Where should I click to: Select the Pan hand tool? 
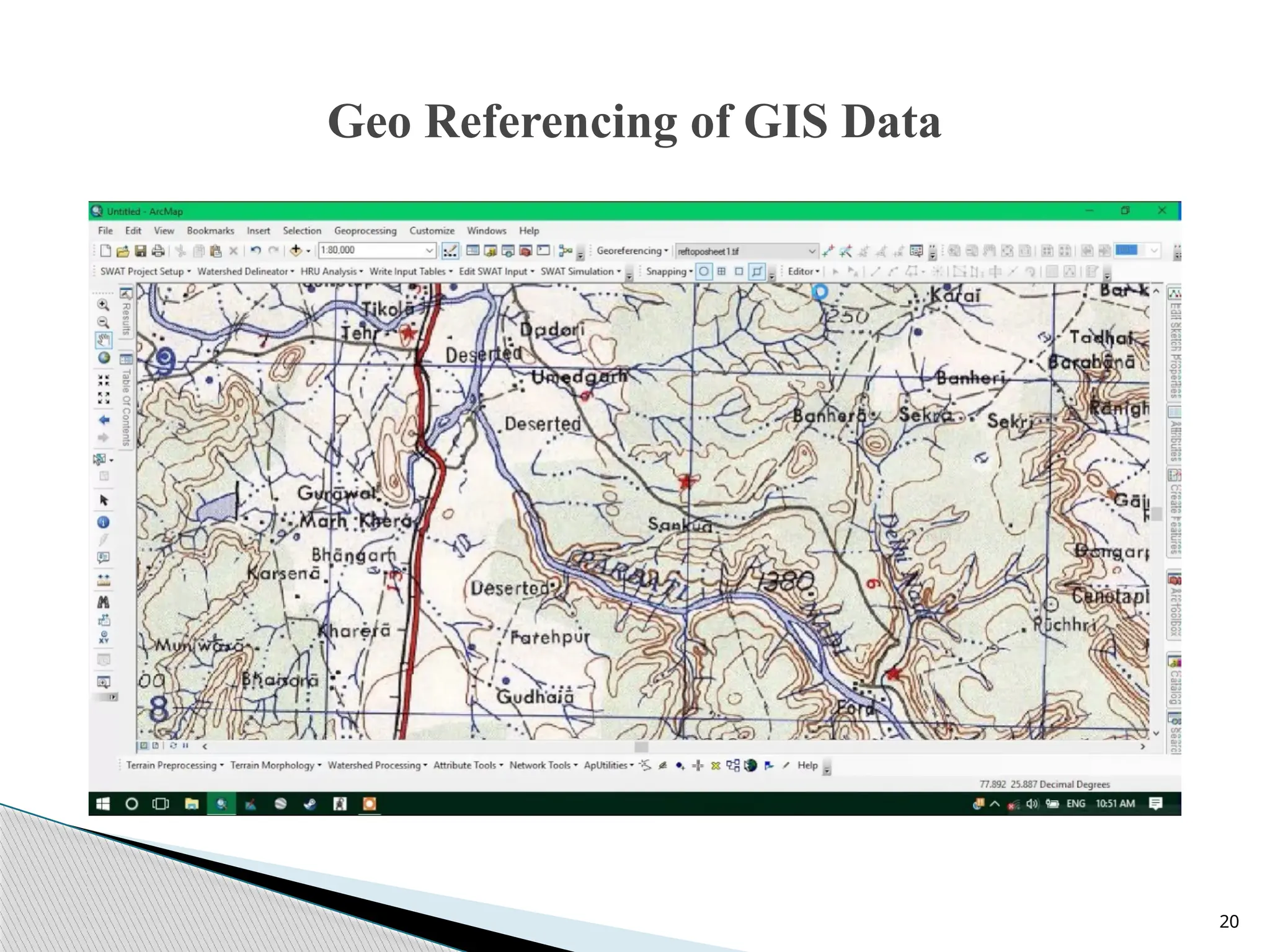(104, 340)
